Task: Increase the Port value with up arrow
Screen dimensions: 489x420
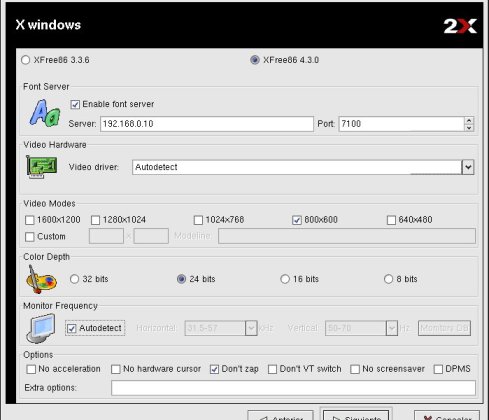Action: pos(469,121)
